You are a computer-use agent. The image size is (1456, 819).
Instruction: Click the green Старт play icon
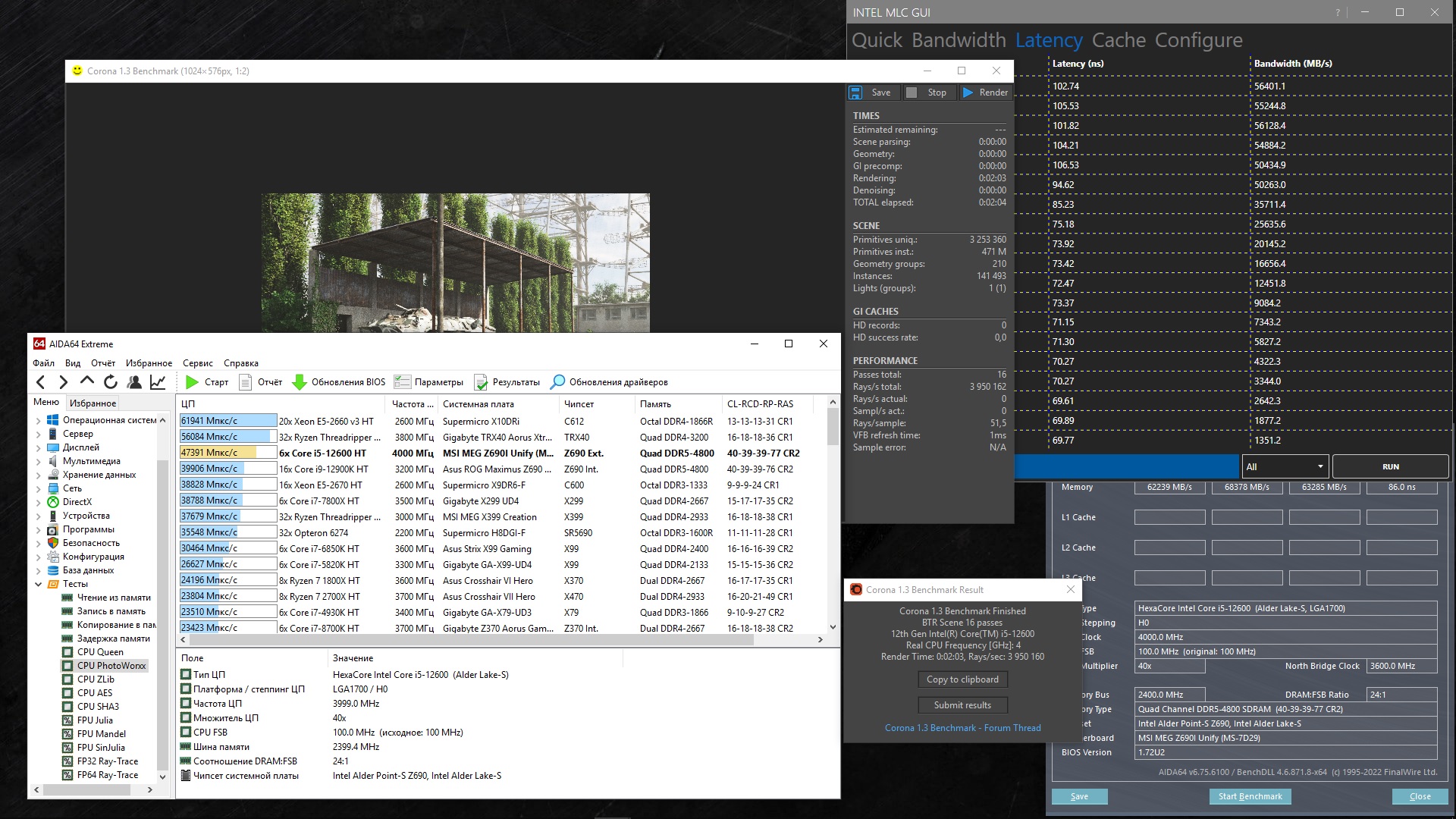coord(193,382)
